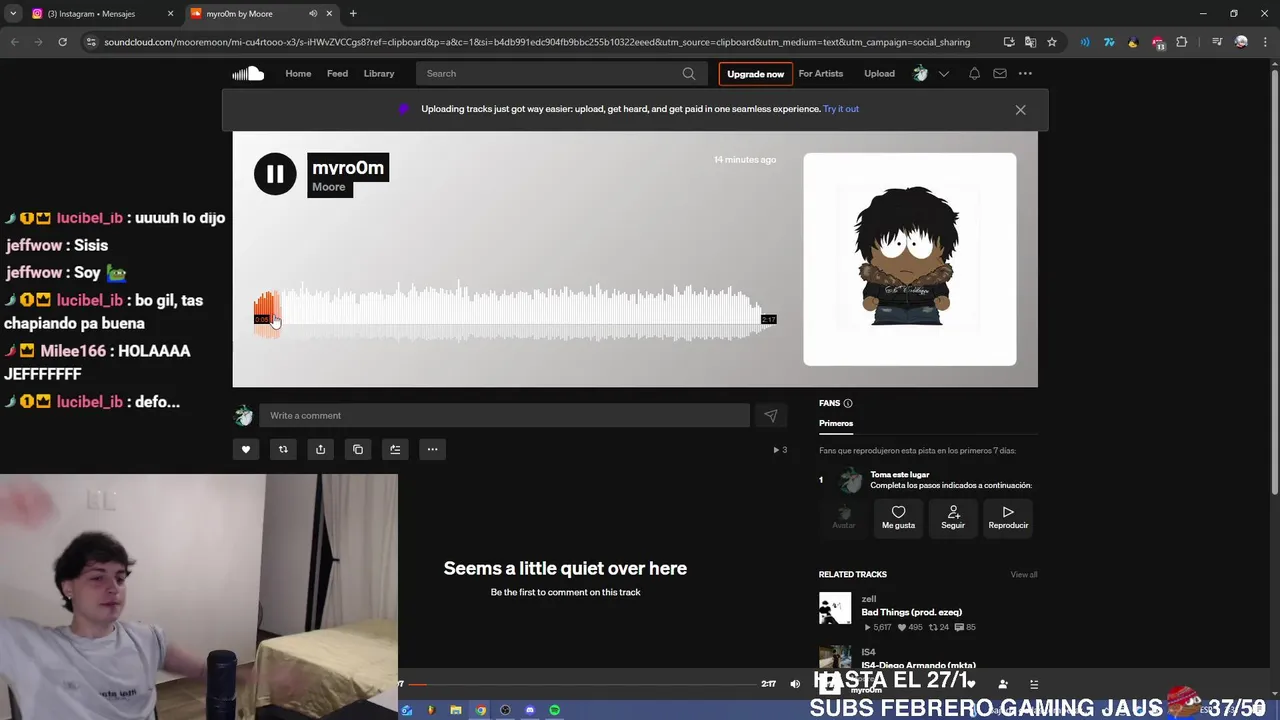
Task: Open File Explorer from the taskbar
Action: 456,710
